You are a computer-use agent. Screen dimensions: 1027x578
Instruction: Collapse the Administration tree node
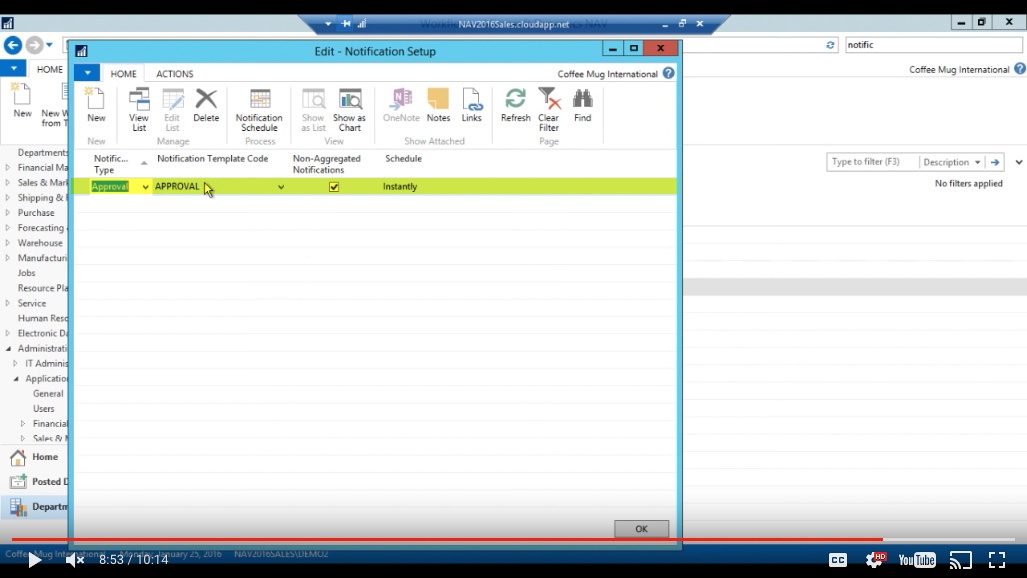8,349
